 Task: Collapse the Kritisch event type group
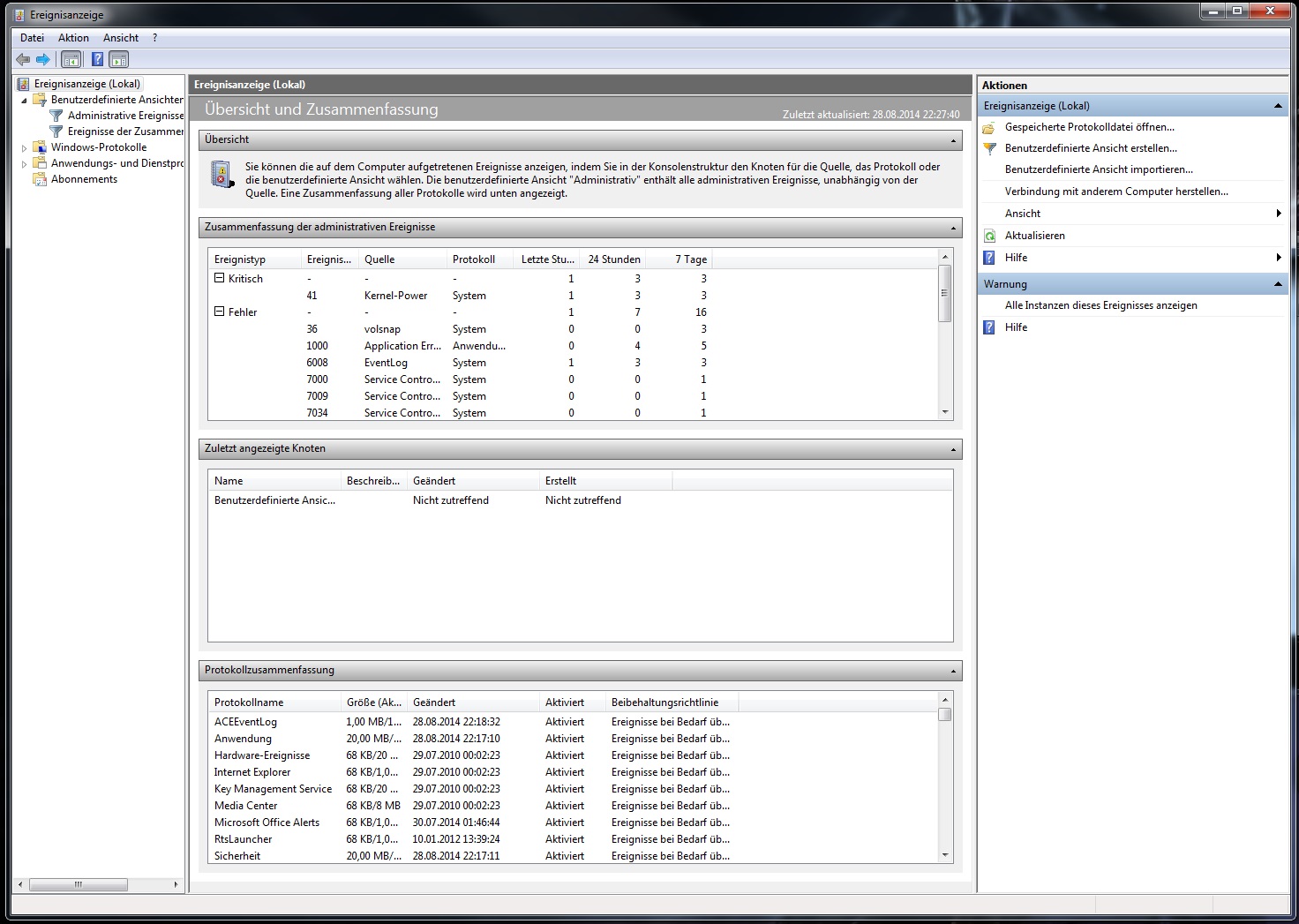click(220, 278)
